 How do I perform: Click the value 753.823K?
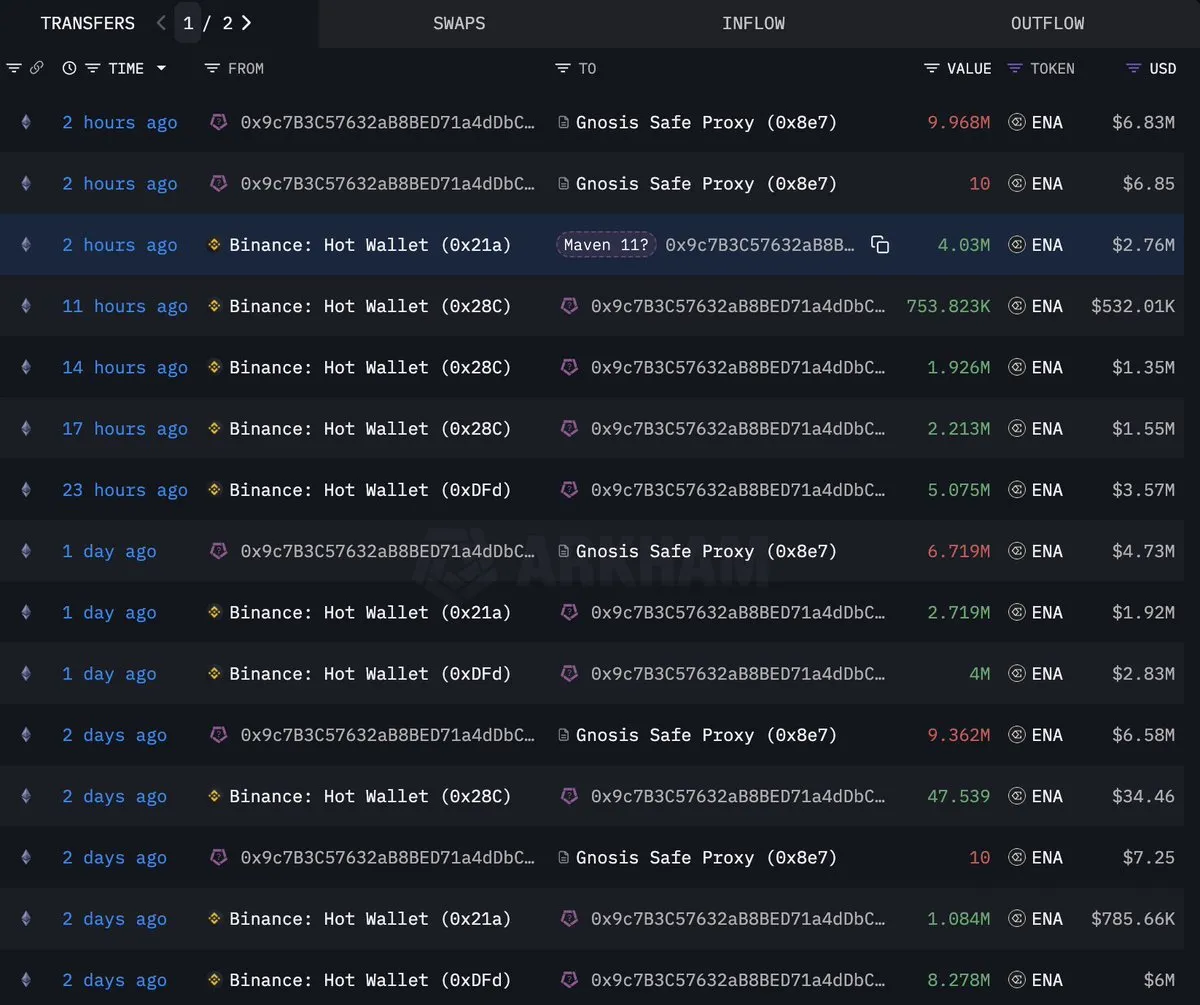948,306
